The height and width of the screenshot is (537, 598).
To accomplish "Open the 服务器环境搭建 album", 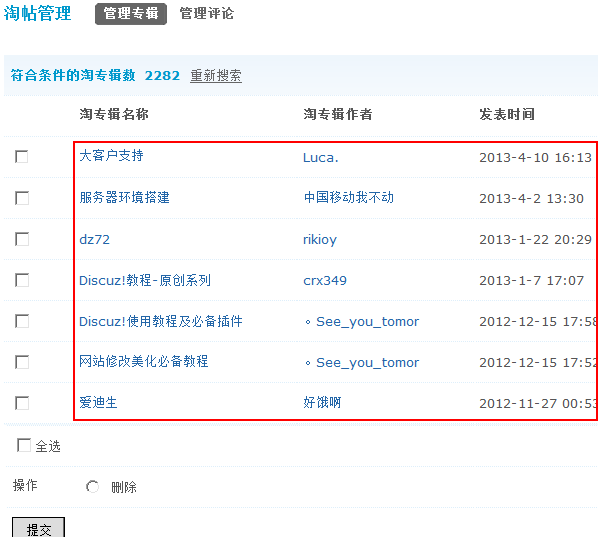I will (x=124, y=198).
